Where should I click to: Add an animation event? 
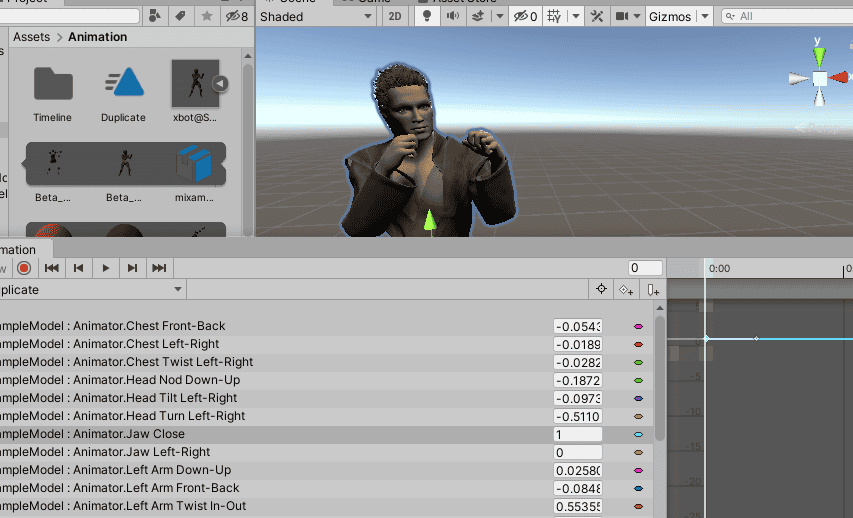(x=653, y=289)
